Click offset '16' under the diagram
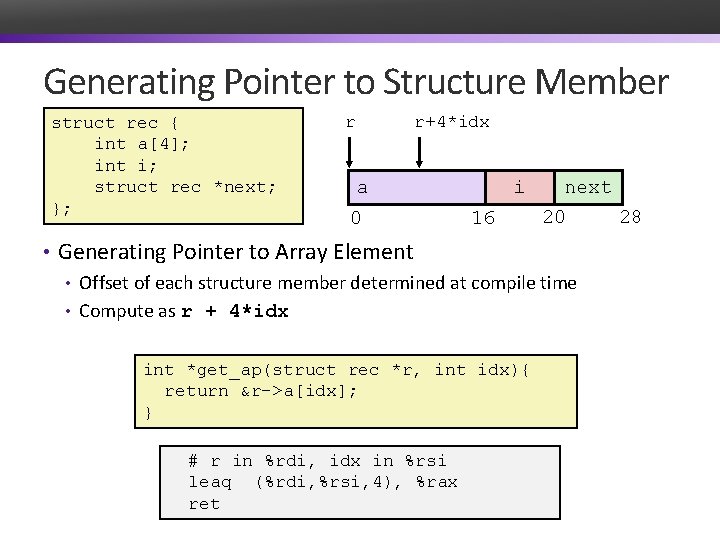Viewport: 720px width, 540px height. coord(484,218)
